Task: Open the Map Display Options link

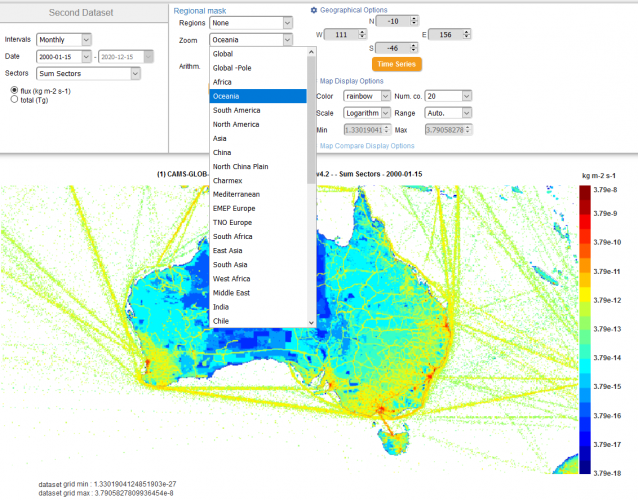Action: (351, 81)
